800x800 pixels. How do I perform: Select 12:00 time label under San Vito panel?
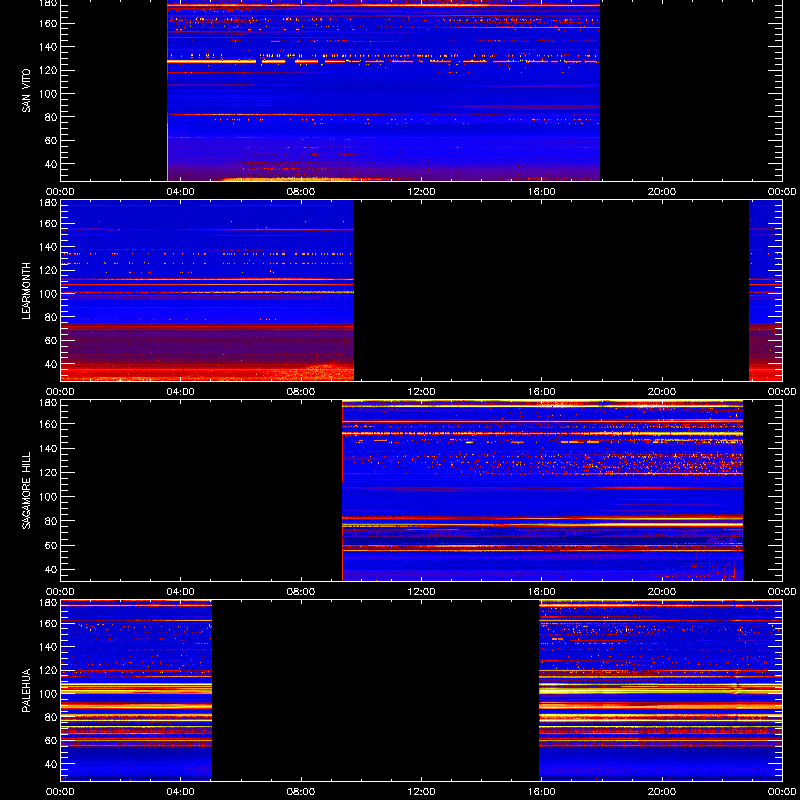[421, 192]
